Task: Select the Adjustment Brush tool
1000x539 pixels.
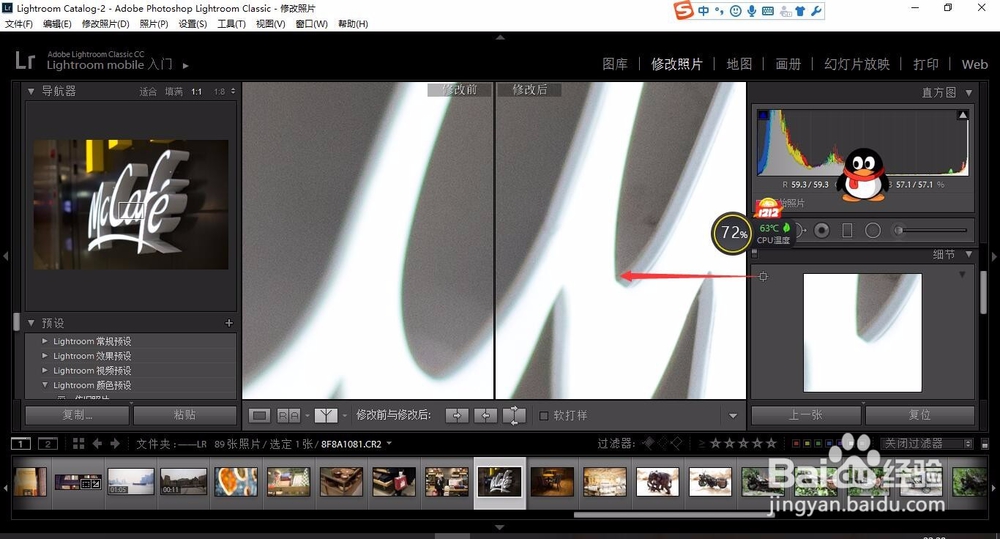Action: click(899, 230)
